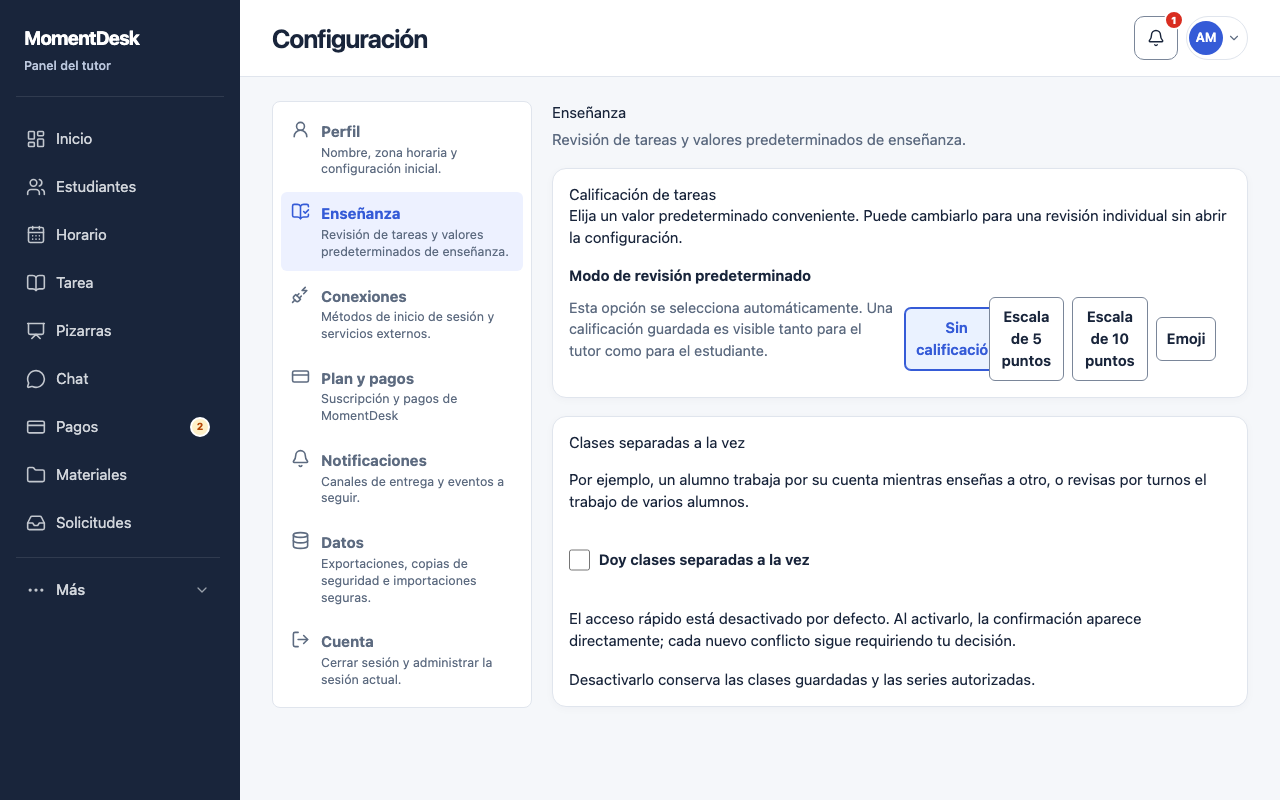
Task: Click the Inicio dashboard icon
Action: click(x=36, y=139)
